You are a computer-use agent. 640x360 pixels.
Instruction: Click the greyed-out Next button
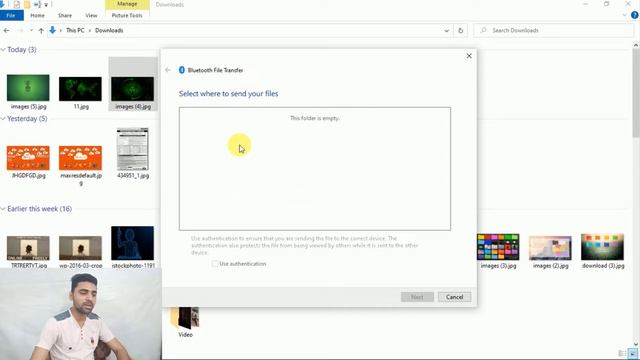[417, 297]
